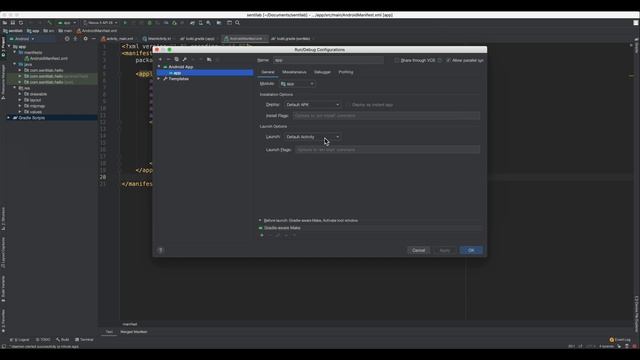Click the Name input field
Viewport: 640px width, 360px height.
pyautogui.click(x=328, y=60)
